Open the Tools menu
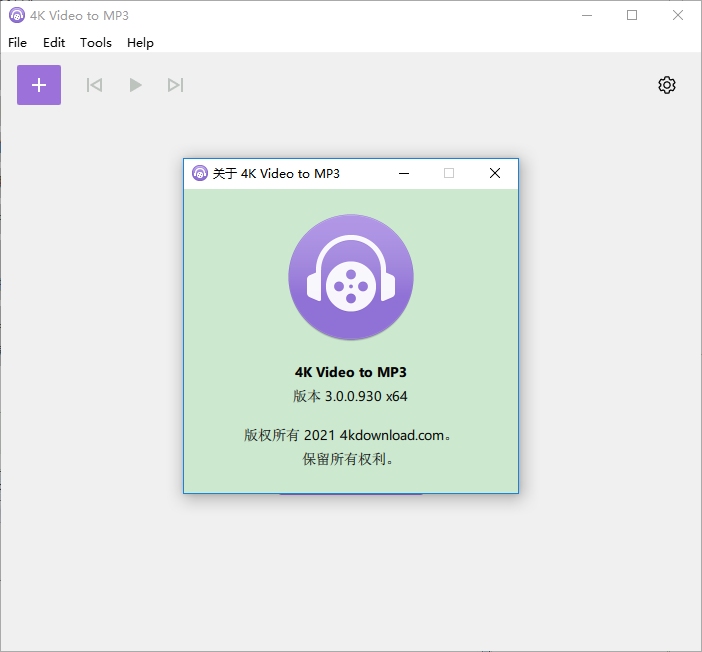This screenshot has width=702, height=652. pyautogui.click(x=96, y=43)
